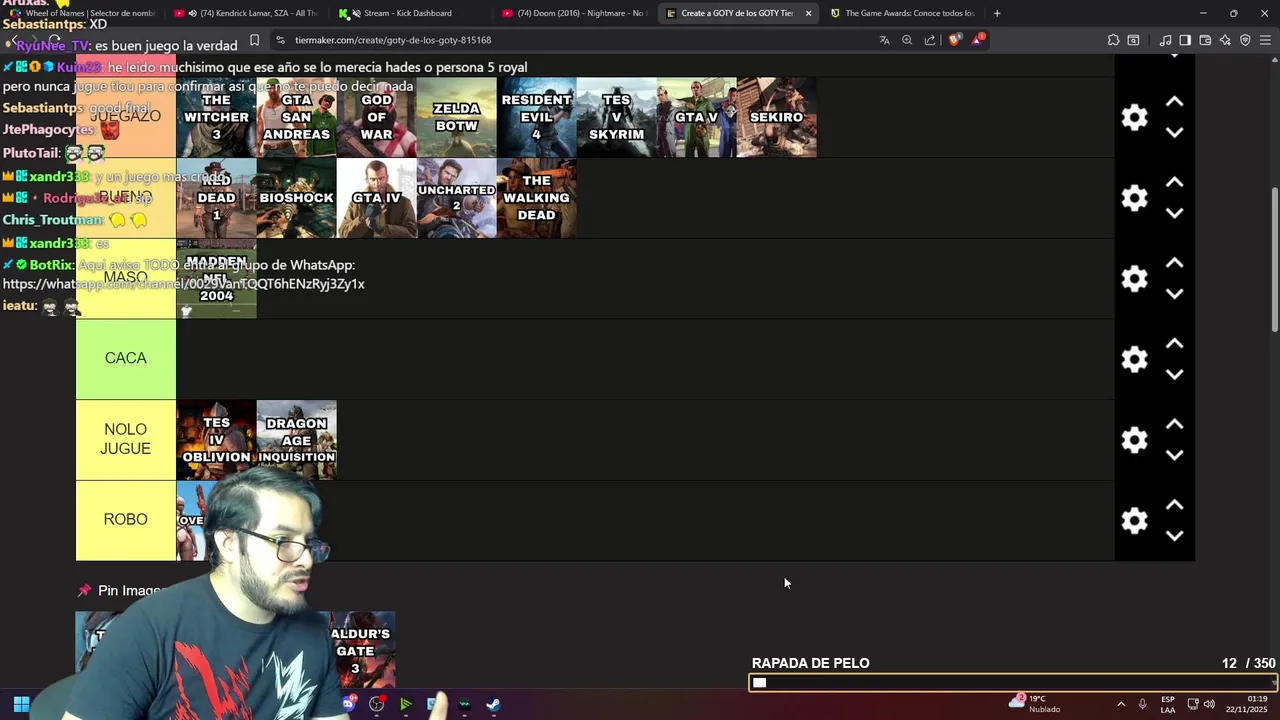Select the Bioshock tile
The width and height of the screenshot is (1280, 720).
pos(296,198)
